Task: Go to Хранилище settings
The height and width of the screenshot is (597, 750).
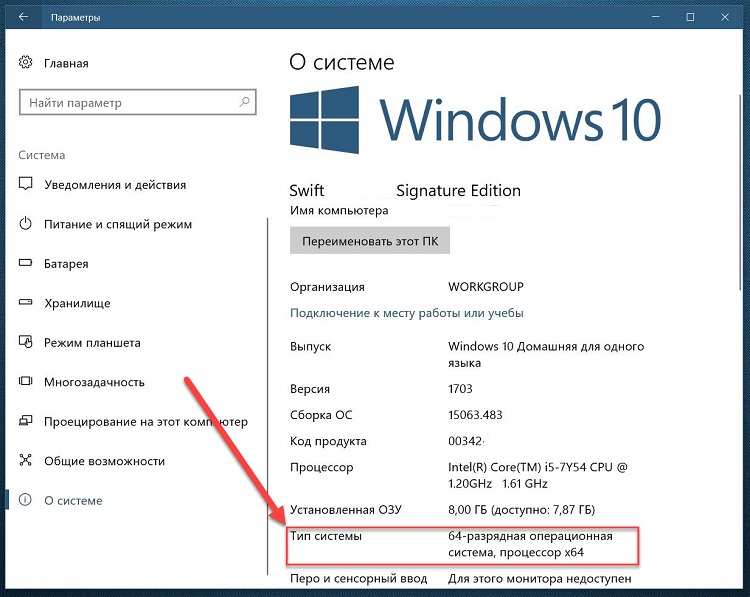Action: [x=77, y=303]
